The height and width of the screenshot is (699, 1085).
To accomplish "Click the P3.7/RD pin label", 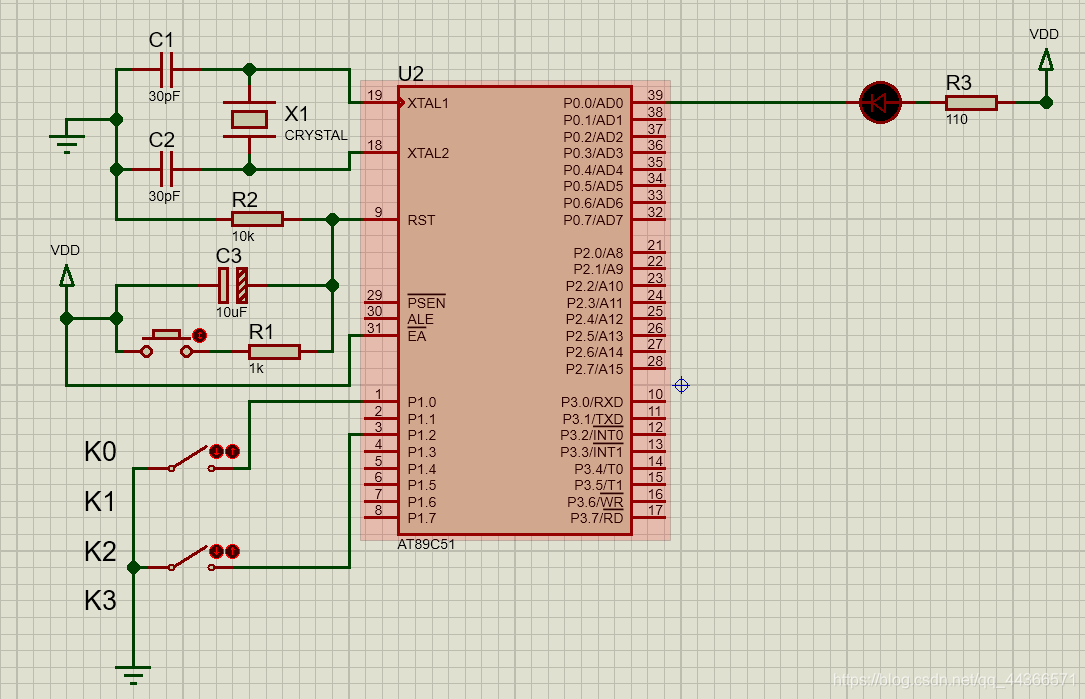I will click(x=596, y=518).
